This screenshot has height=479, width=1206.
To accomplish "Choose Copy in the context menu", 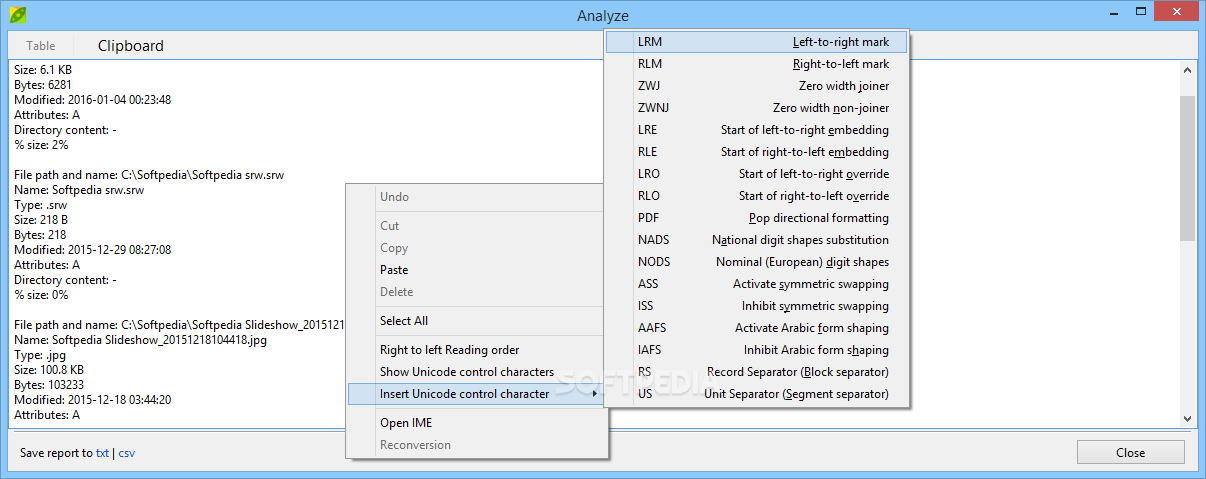I will 477,248.
